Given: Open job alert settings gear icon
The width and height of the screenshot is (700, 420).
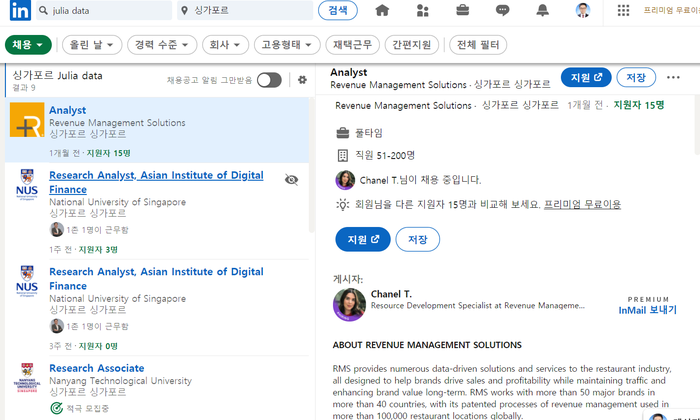Looking at the screenshot, I should [302, 80].
